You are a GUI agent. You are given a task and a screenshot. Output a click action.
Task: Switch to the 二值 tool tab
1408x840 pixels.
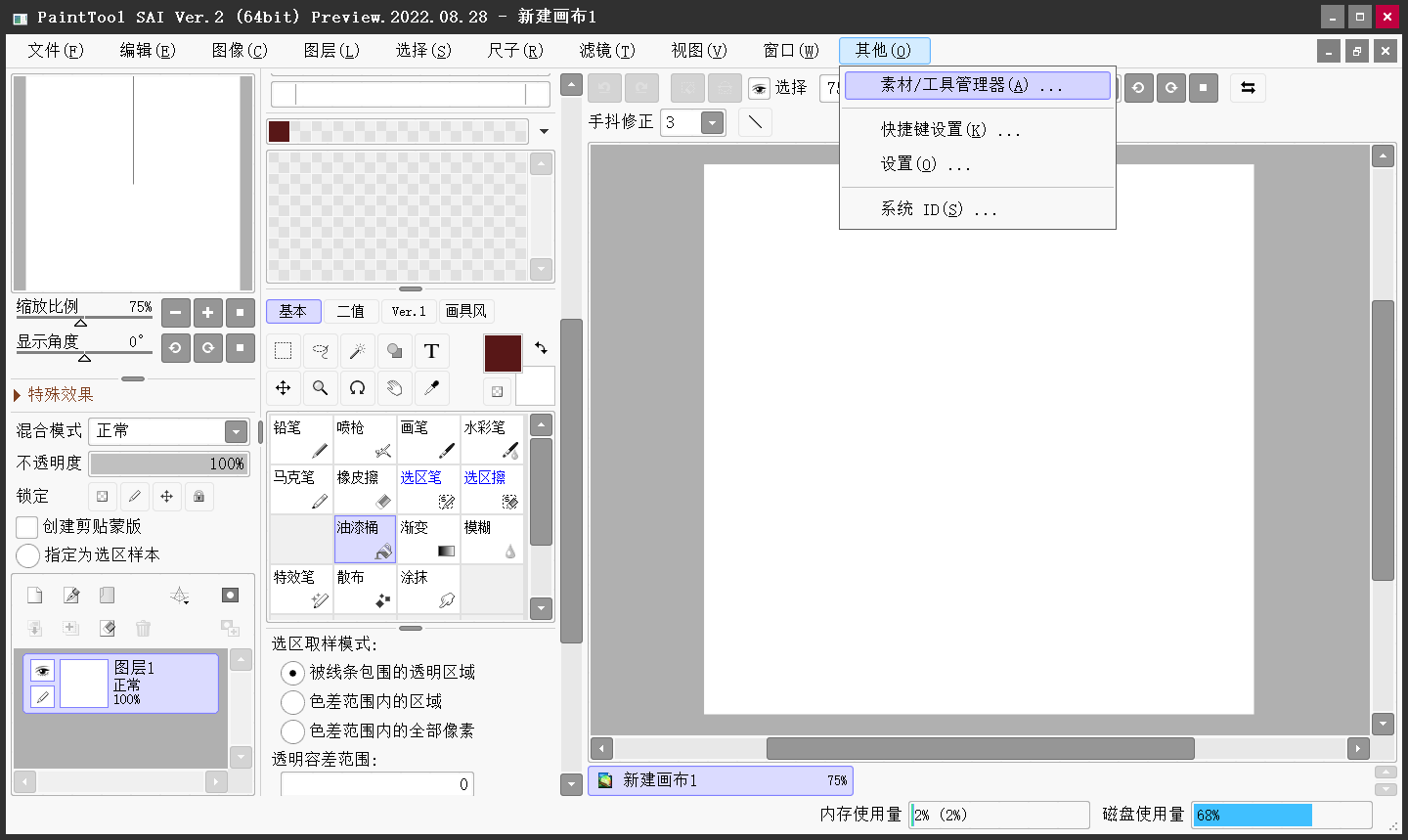(x=351, y=311)
